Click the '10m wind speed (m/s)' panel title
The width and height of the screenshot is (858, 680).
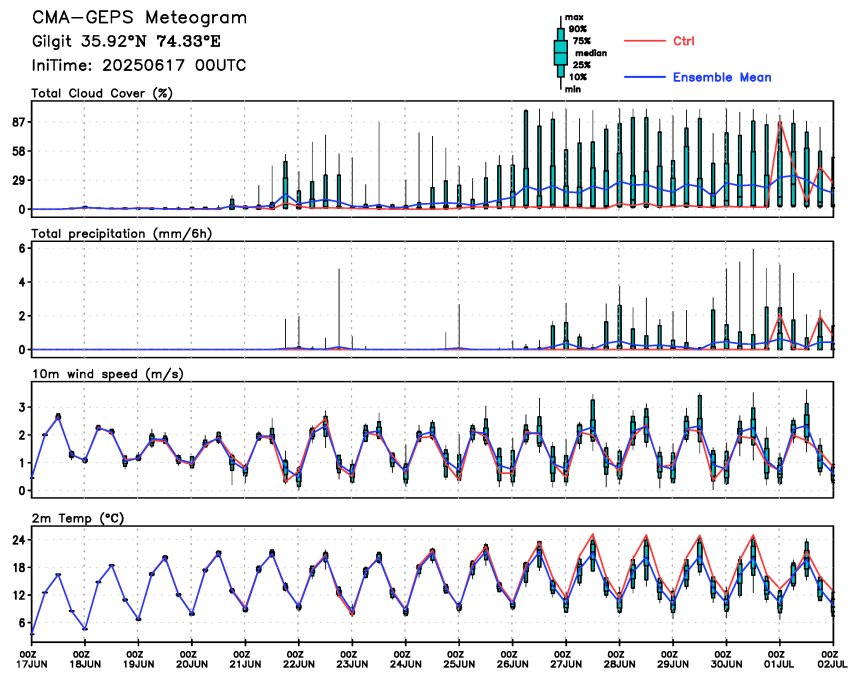[108, 374]
